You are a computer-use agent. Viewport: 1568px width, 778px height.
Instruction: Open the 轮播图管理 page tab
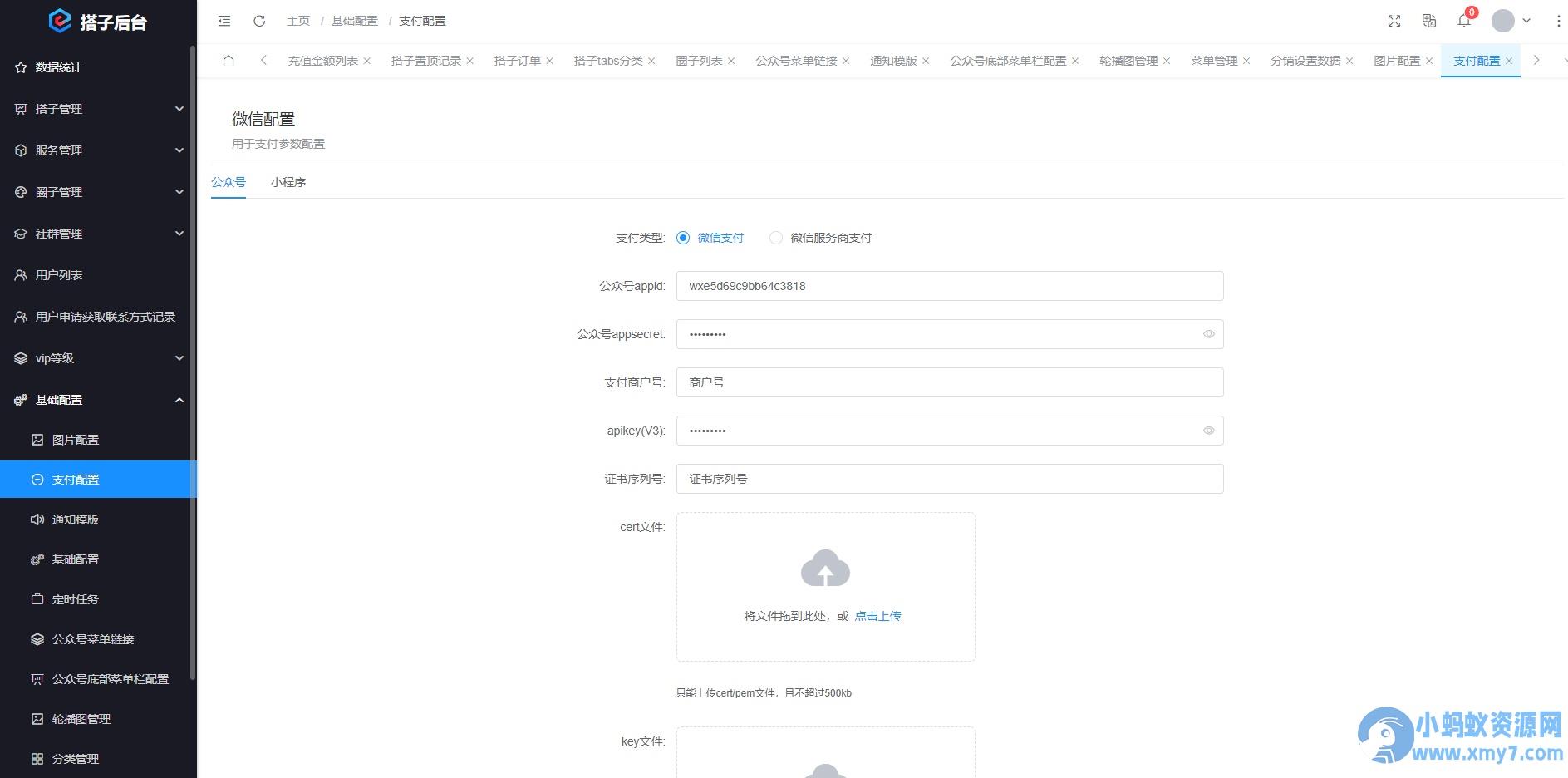click(x=1128, y=61)
